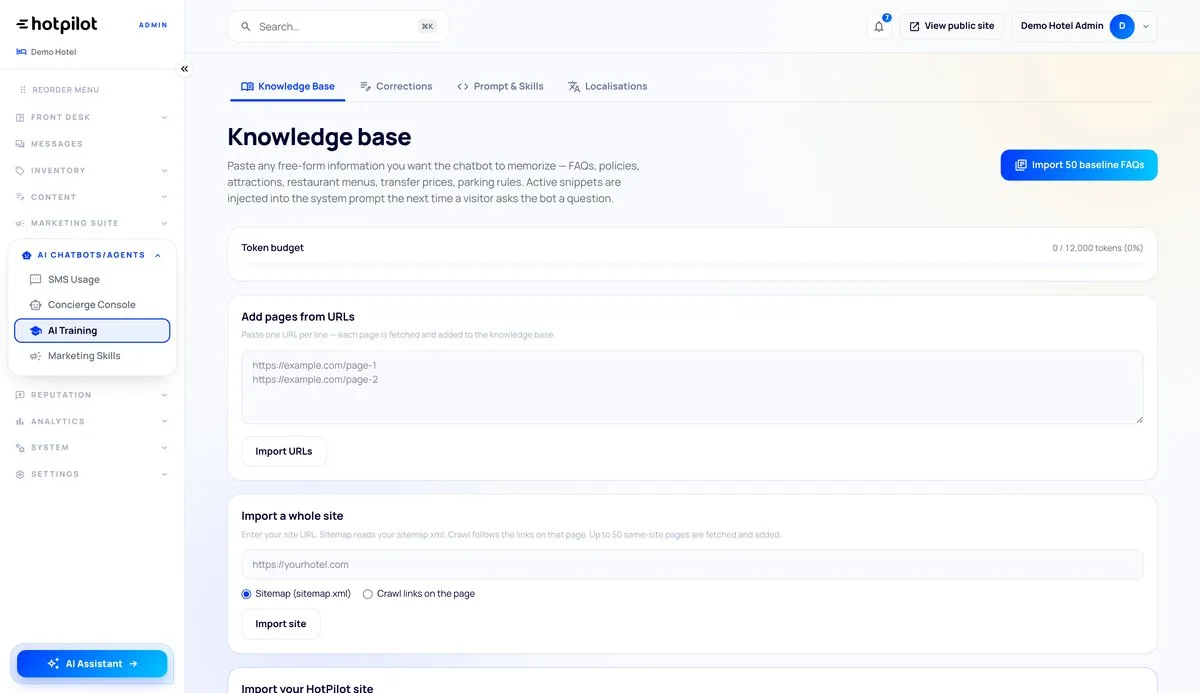The height and width of the screenshot is (693, 1200).
Task: Click the Demo Hotel name in sidebar
Action: 53,52
